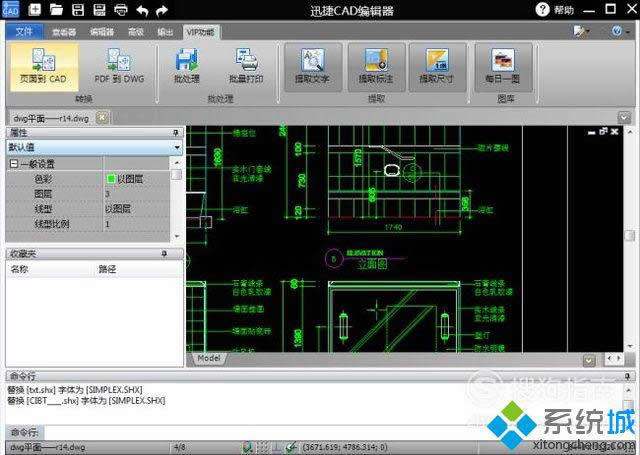
Task: Pin the 命令行 command line panel
Action: click(x=627, y=375)
